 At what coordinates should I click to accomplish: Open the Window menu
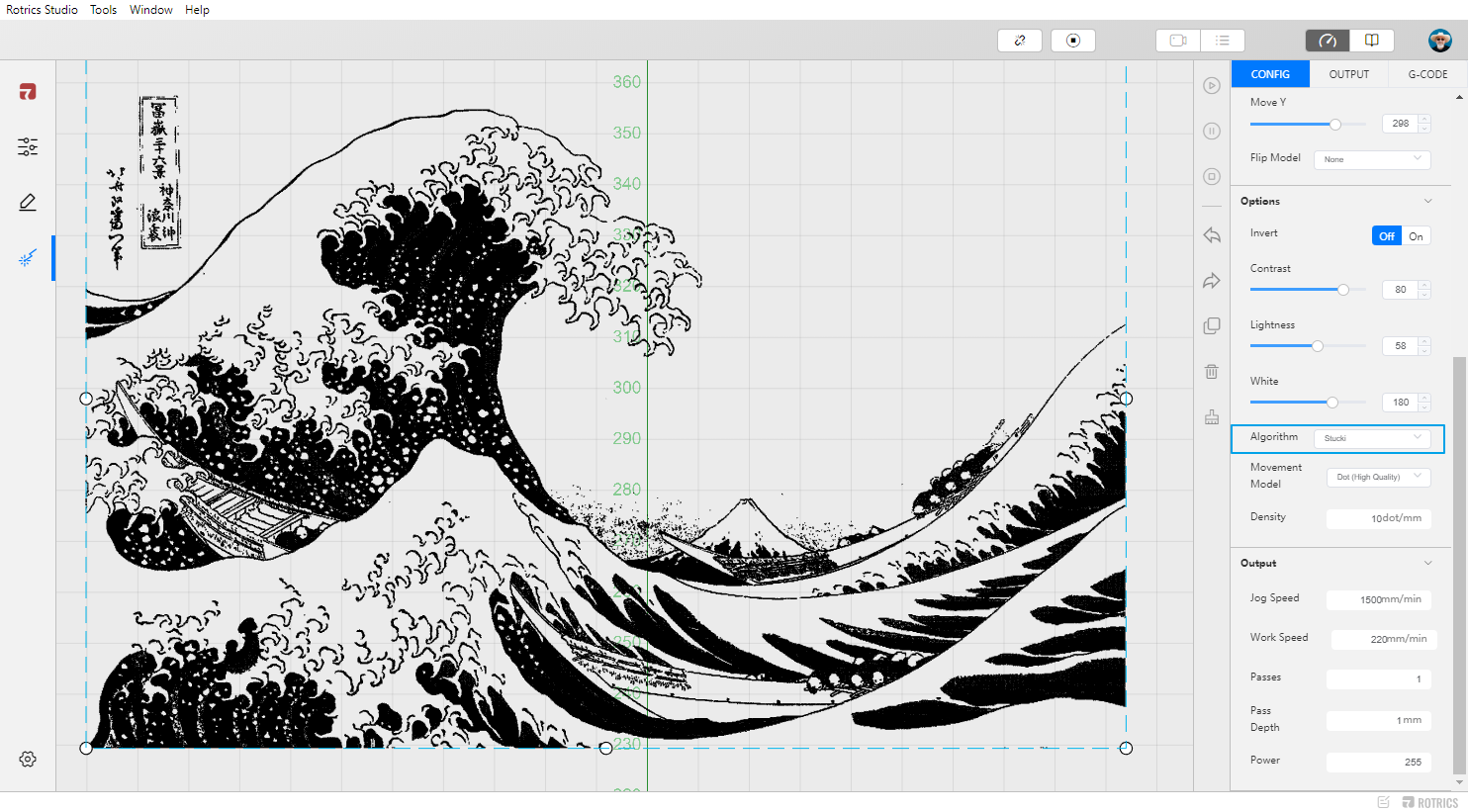[151, 10]
